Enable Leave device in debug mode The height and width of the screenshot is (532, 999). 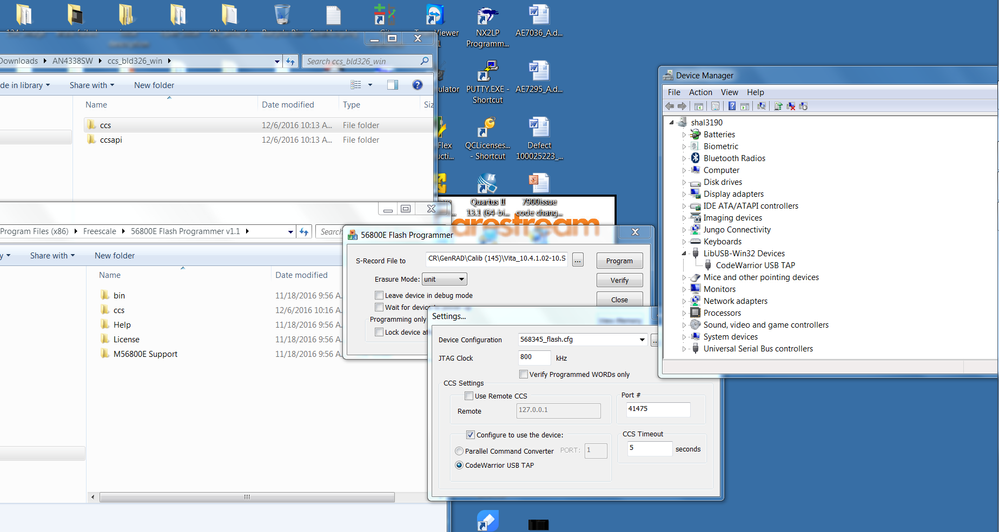point(379,295)
